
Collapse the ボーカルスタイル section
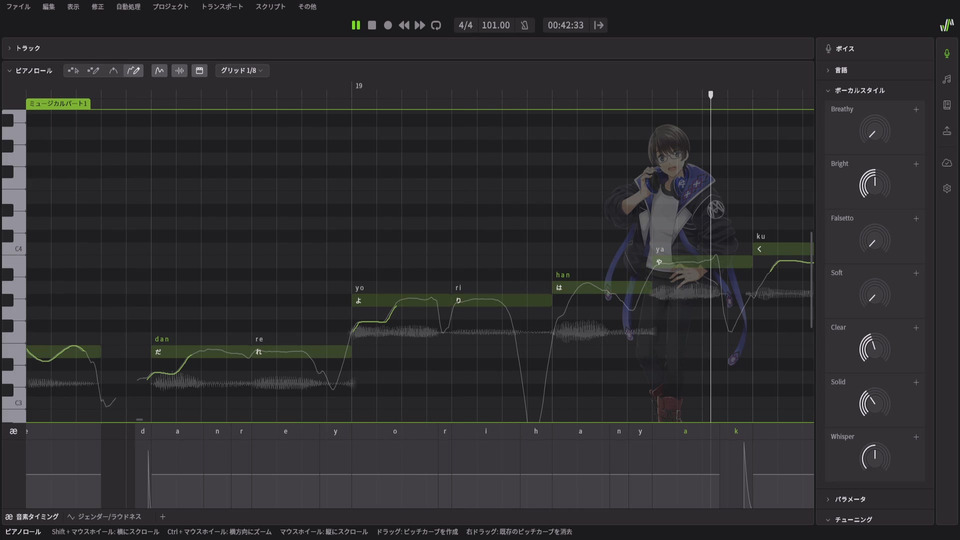click(828, 91)
